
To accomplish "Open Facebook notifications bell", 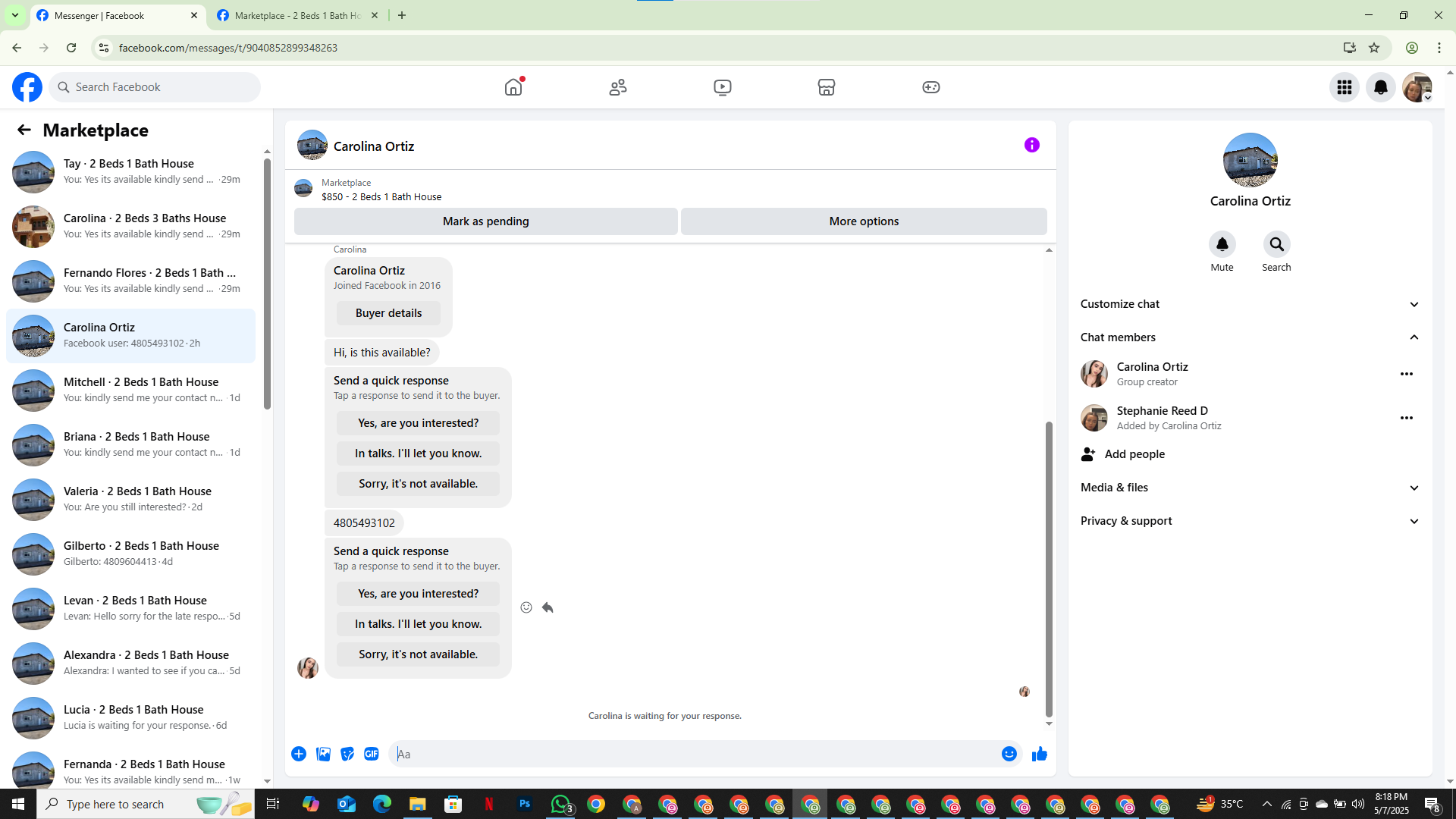I will 1380,87.
